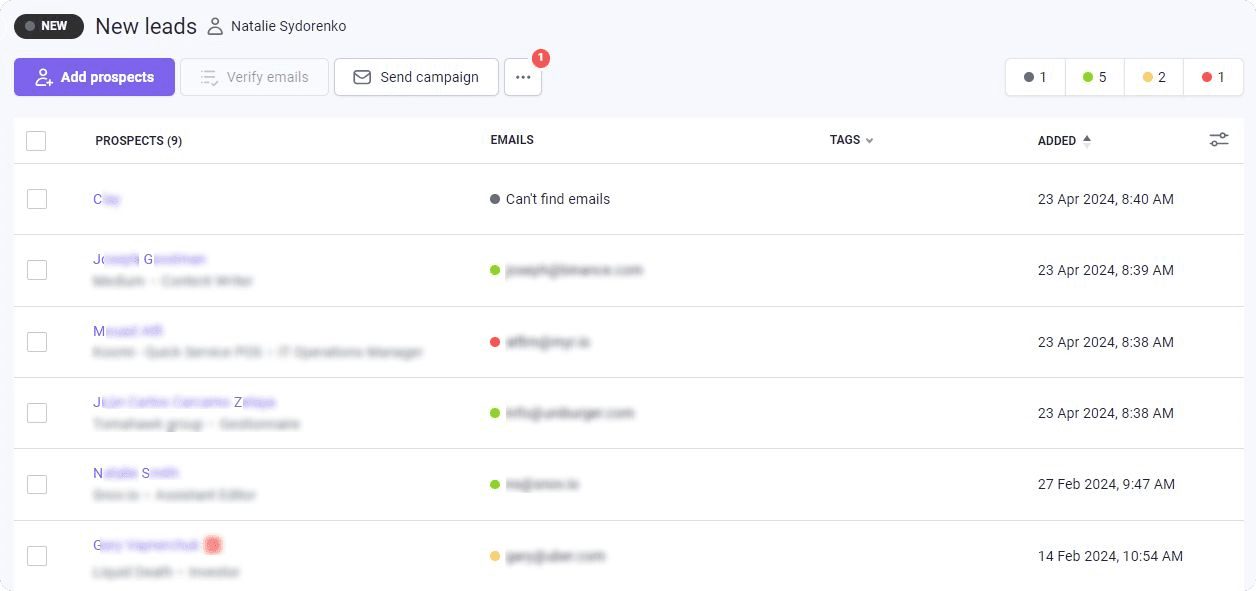
Task: Select the 14 Feb 2024 prospect checkbox
Action: tap(37, 556)
